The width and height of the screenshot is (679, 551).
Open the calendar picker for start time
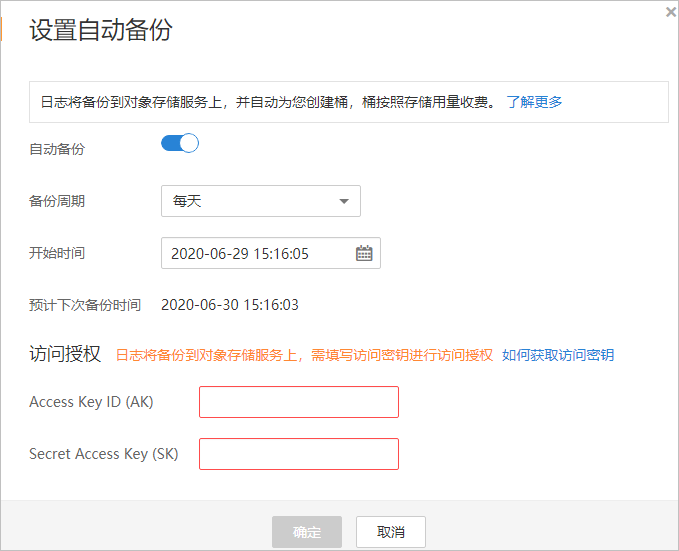pos(364,254)
